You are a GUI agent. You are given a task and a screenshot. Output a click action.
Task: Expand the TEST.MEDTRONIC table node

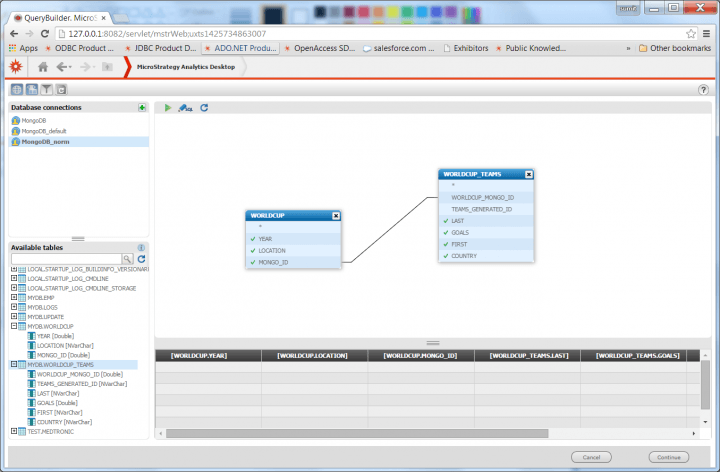tap(14, 432)
